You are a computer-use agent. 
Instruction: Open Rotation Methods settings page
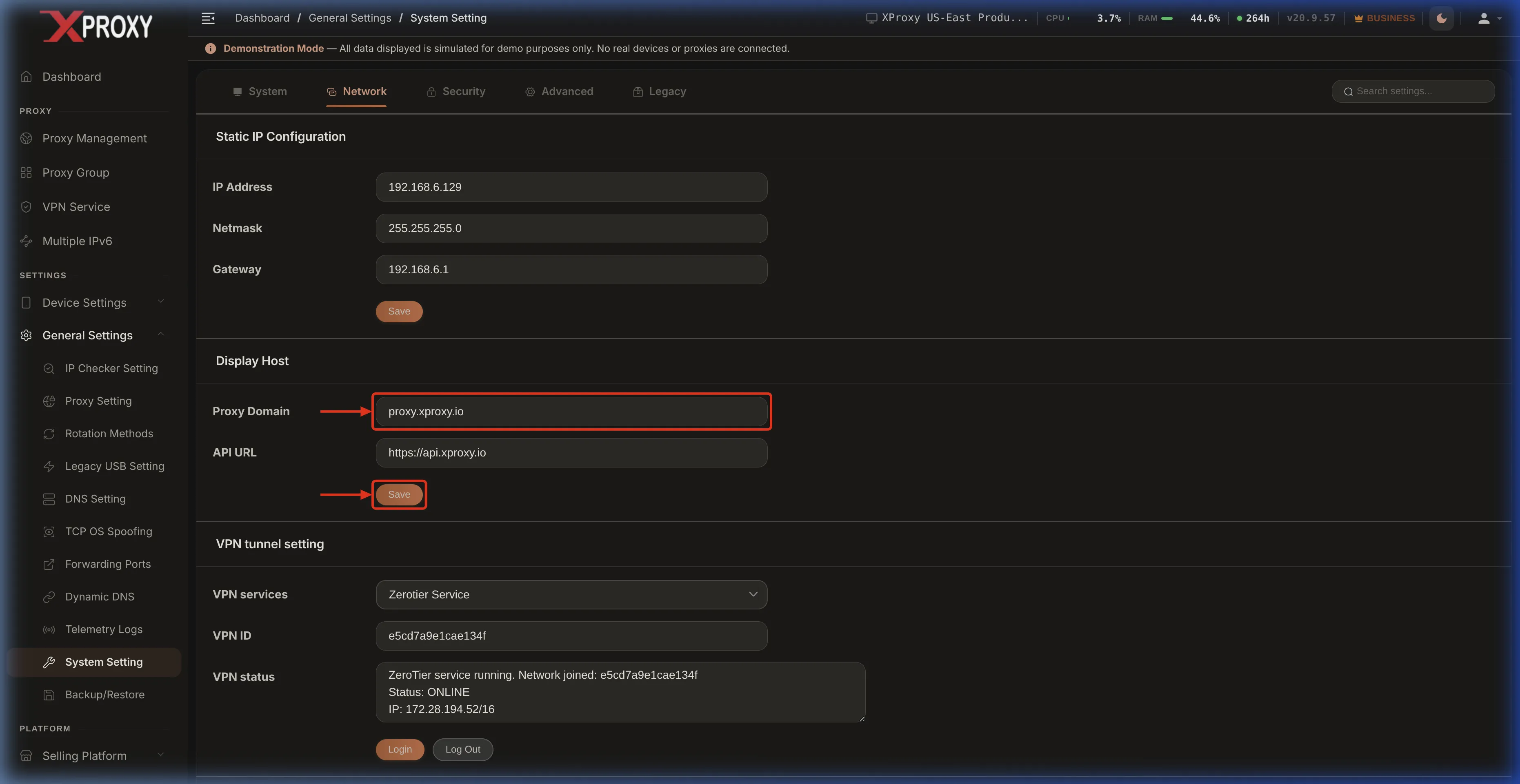[109, 434]
